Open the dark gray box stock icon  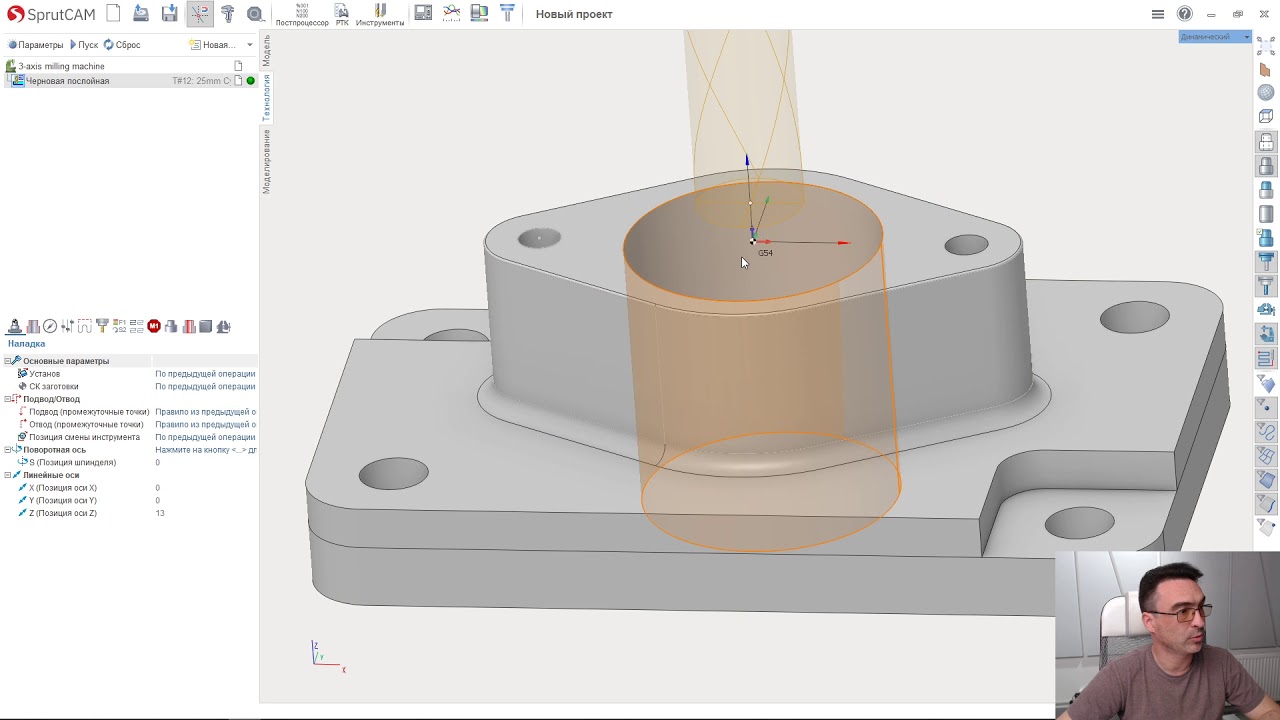(206, 326)
